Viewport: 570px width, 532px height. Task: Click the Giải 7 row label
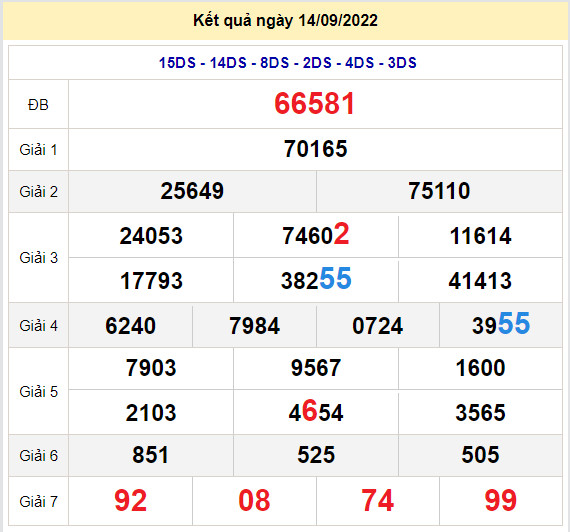(38, 501)
